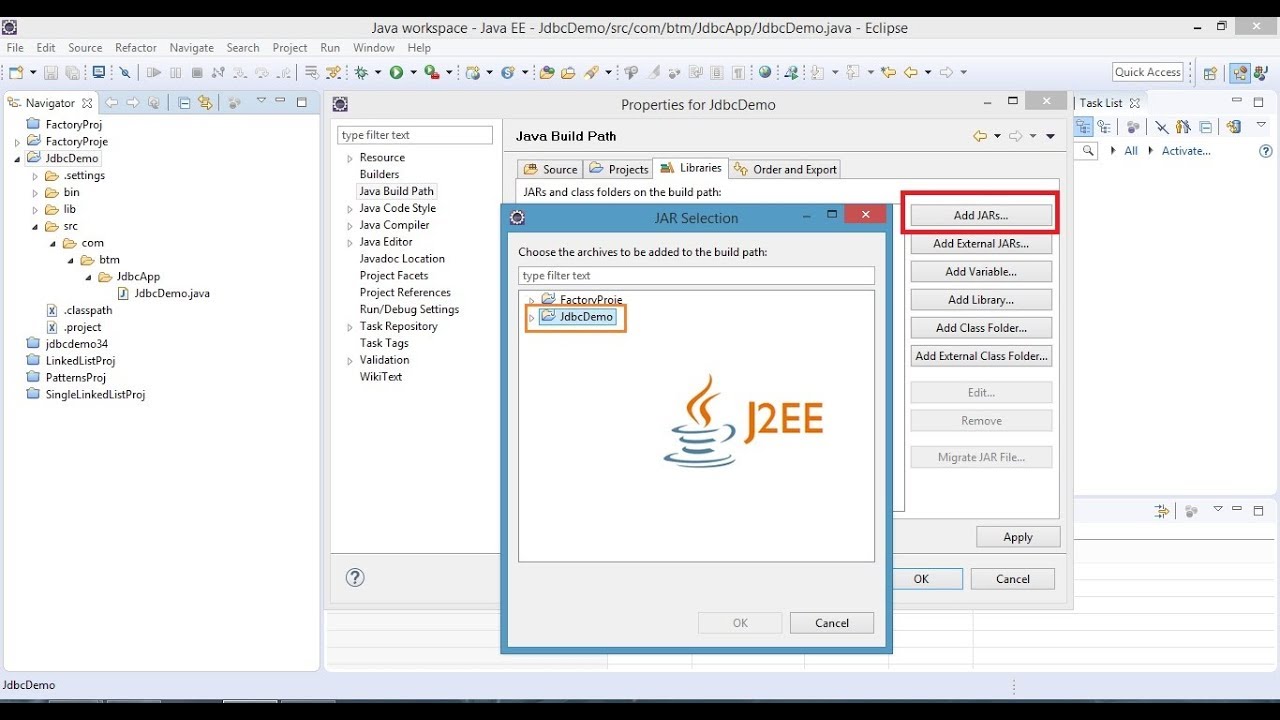Click the green Run icon

tap(396, 72)
